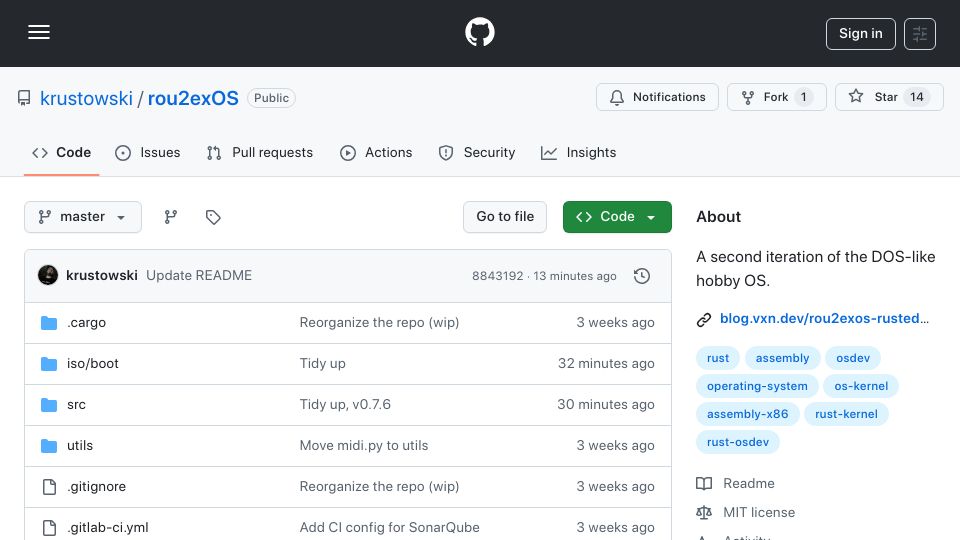Open commit hash 8843192
Screen dimensions: 960x540
tap(497, 276)
